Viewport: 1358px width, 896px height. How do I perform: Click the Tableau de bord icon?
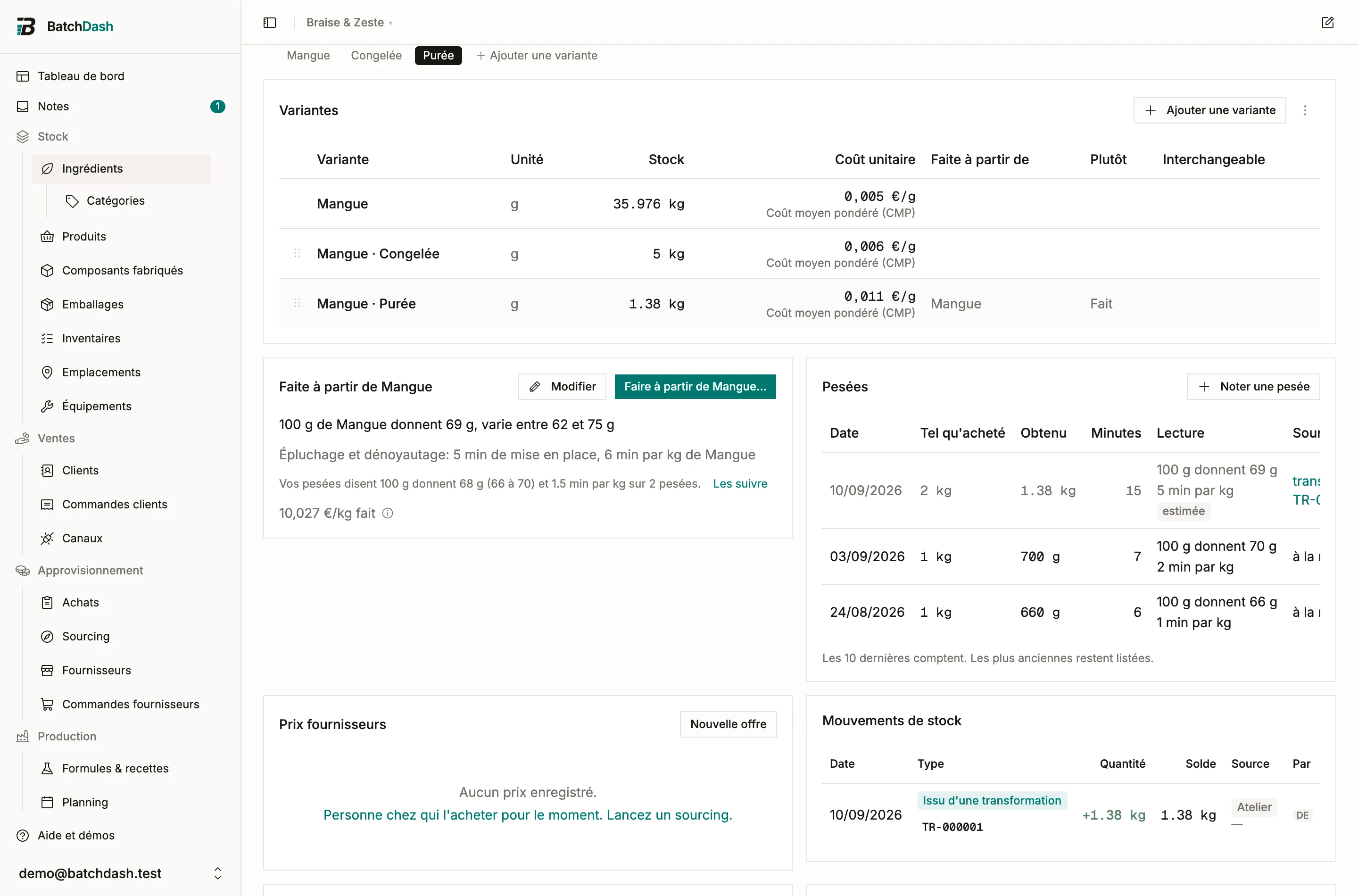click(x=23, y=76)
